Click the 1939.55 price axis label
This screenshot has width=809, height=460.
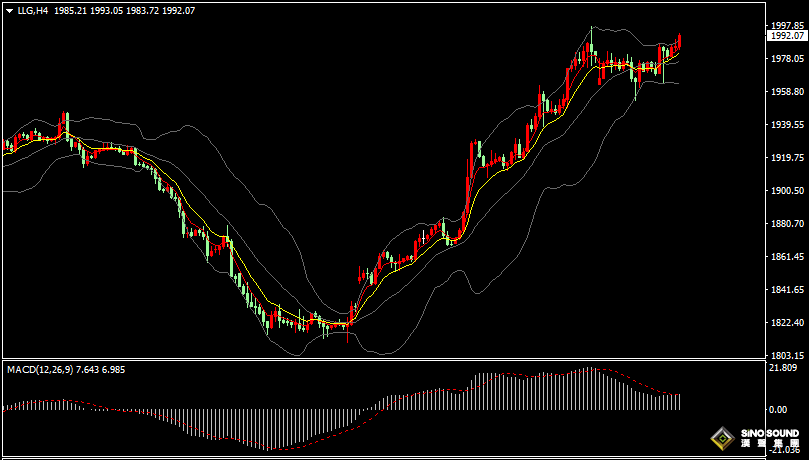tap(787, 125)
